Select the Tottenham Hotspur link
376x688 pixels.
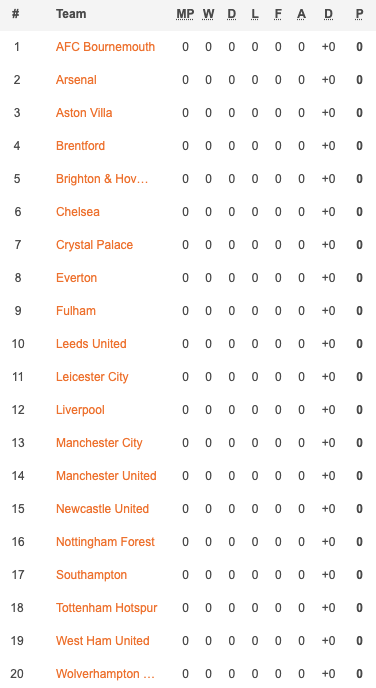click(107, 607)
